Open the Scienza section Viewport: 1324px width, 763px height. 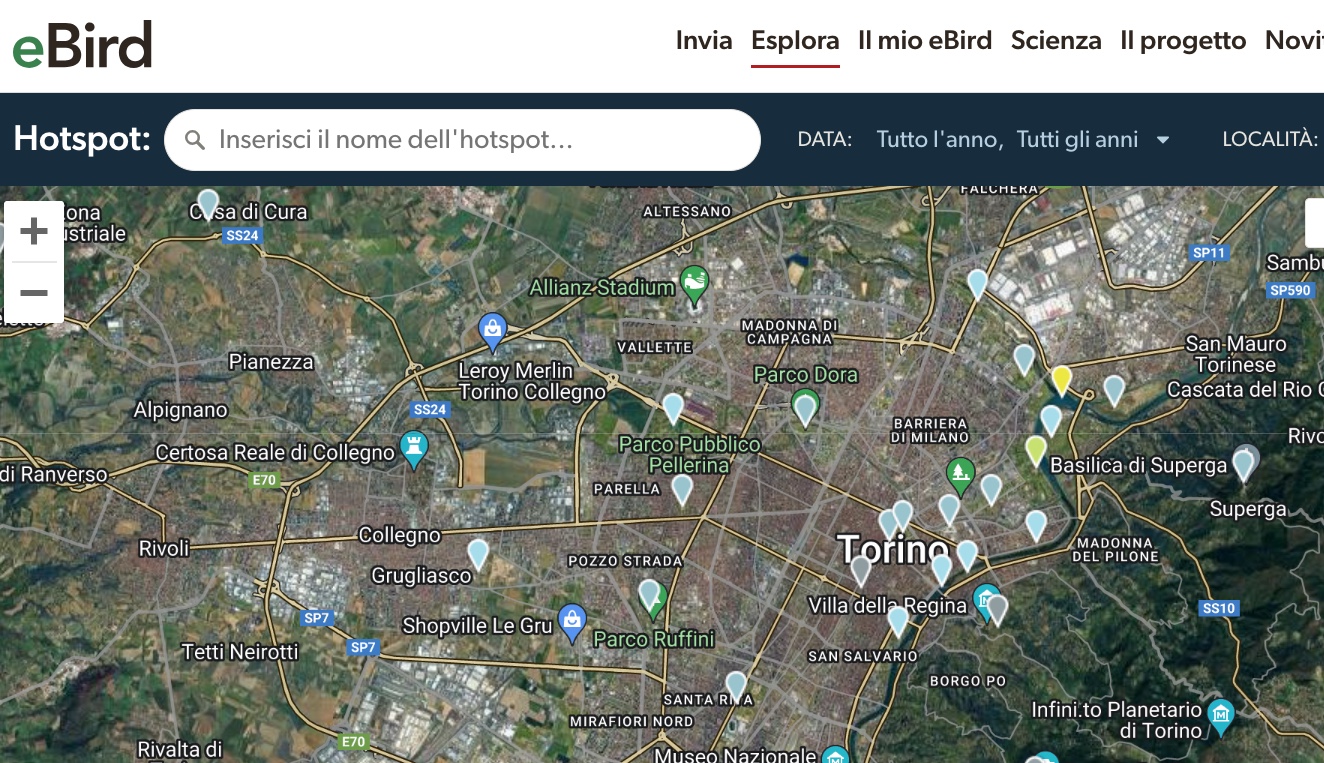coord(1056,40)
